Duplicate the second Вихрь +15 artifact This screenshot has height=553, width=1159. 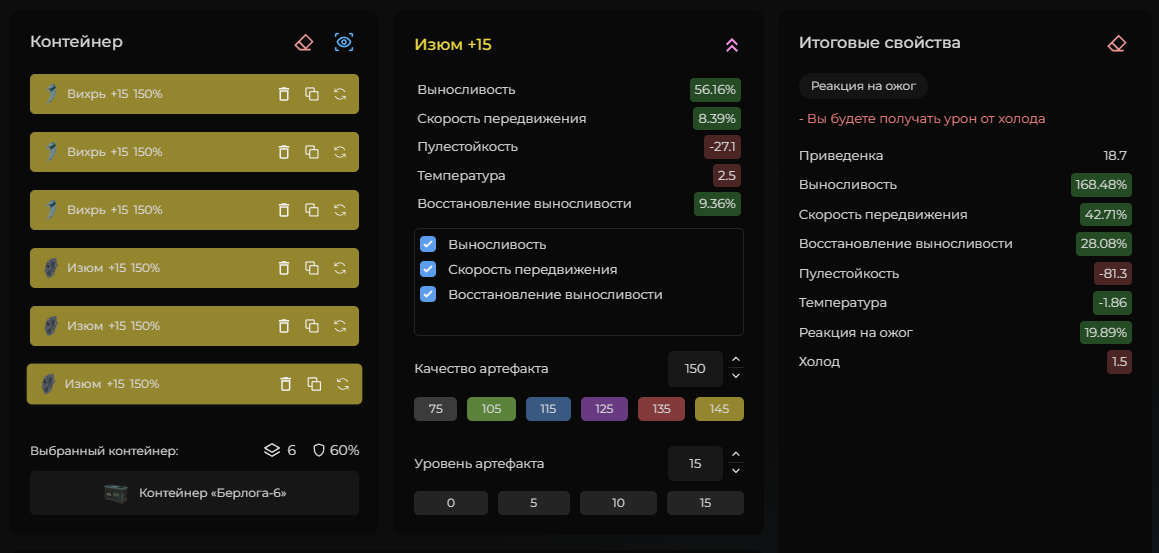click(x=312, y=152)
